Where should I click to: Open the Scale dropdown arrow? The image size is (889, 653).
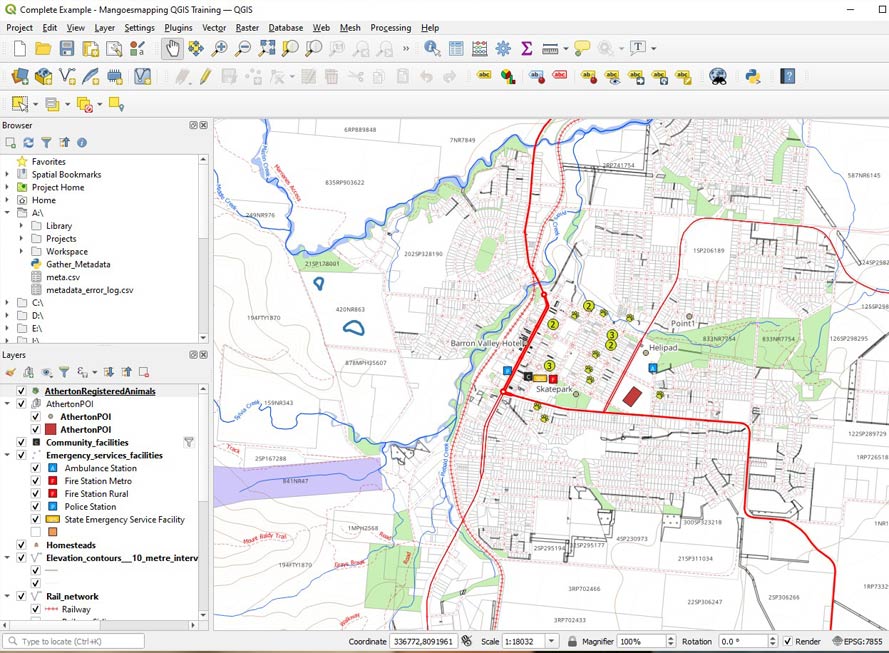point(552,641)
